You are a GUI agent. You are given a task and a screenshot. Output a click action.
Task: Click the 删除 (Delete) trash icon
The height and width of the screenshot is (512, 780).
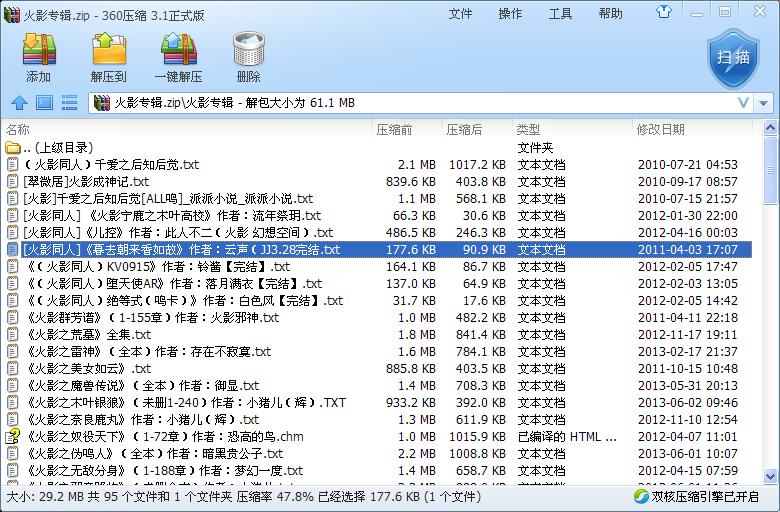coord(248,56)
